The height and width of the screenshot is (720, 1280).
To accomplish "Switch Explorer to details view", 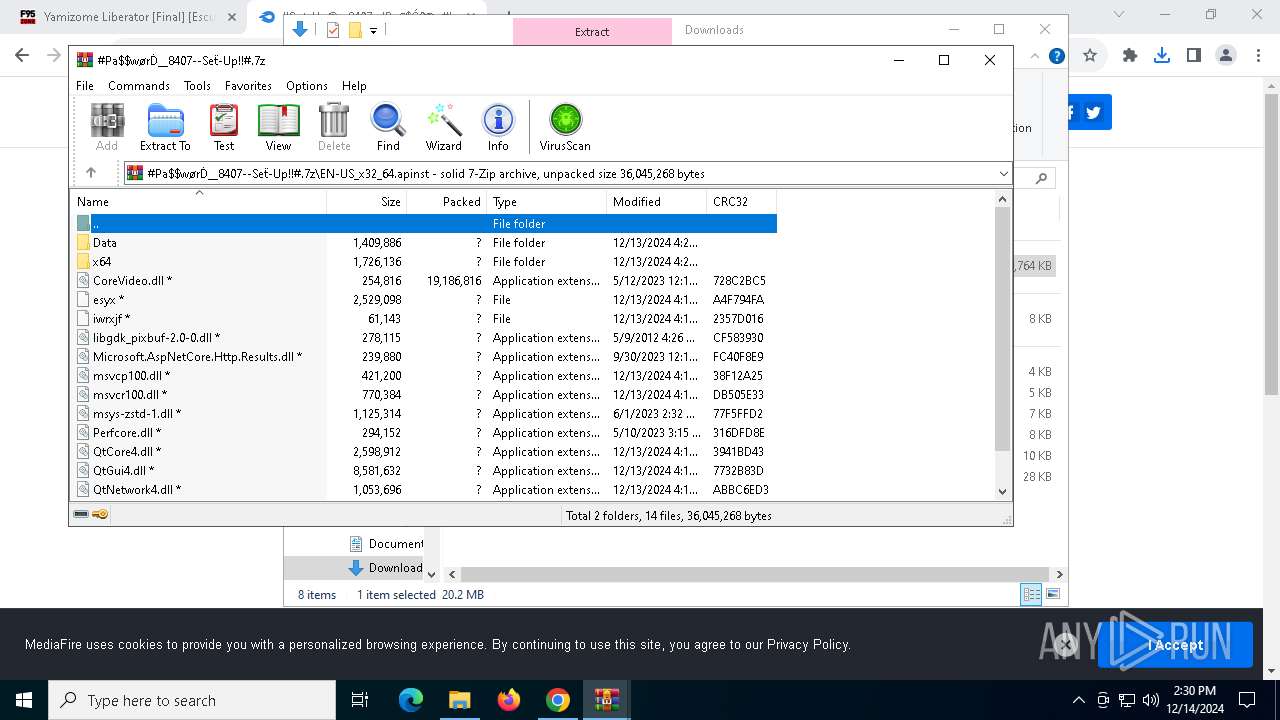I will tap(1031, 594).
